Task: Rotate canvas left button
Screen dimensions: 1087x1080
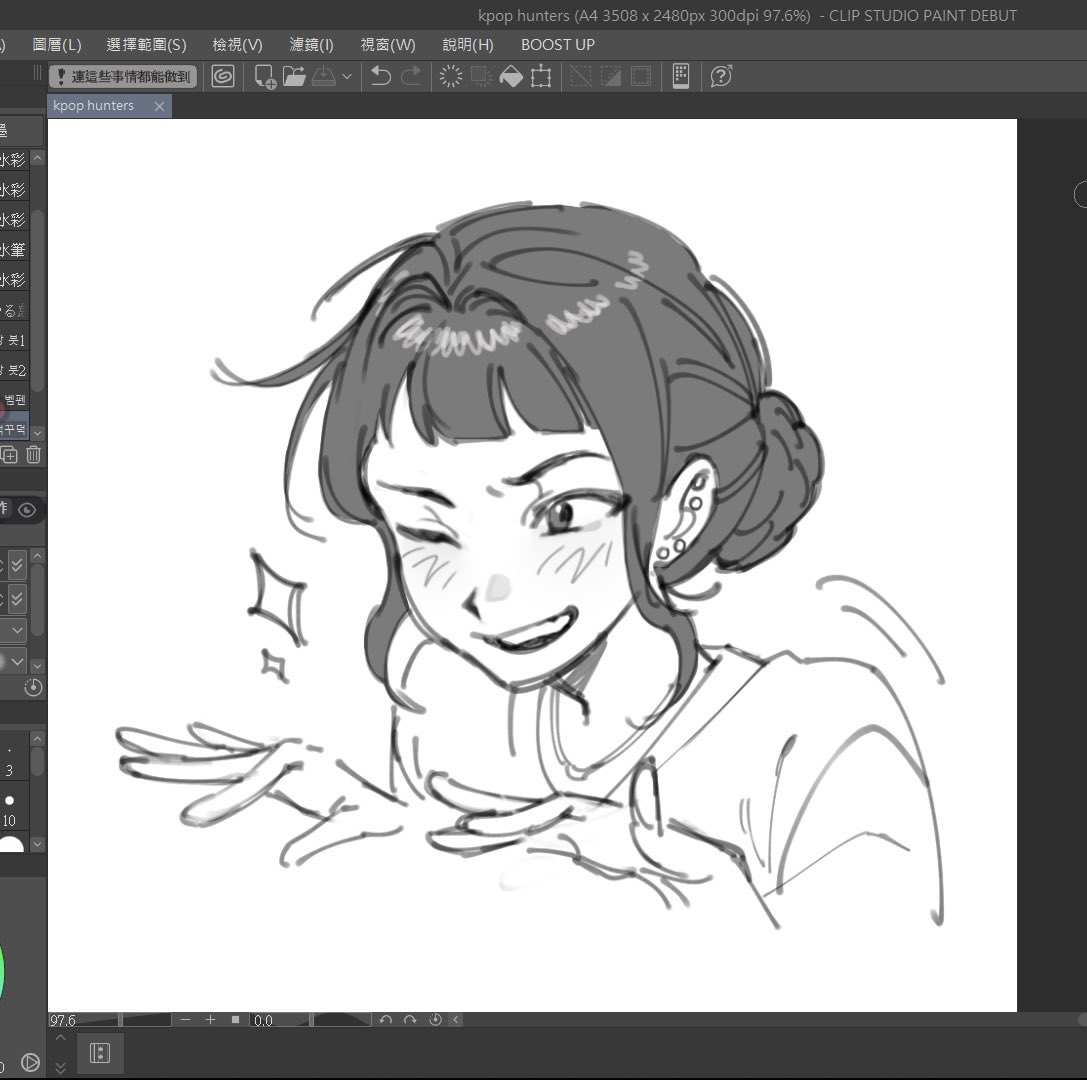Action: point(386,1020)
